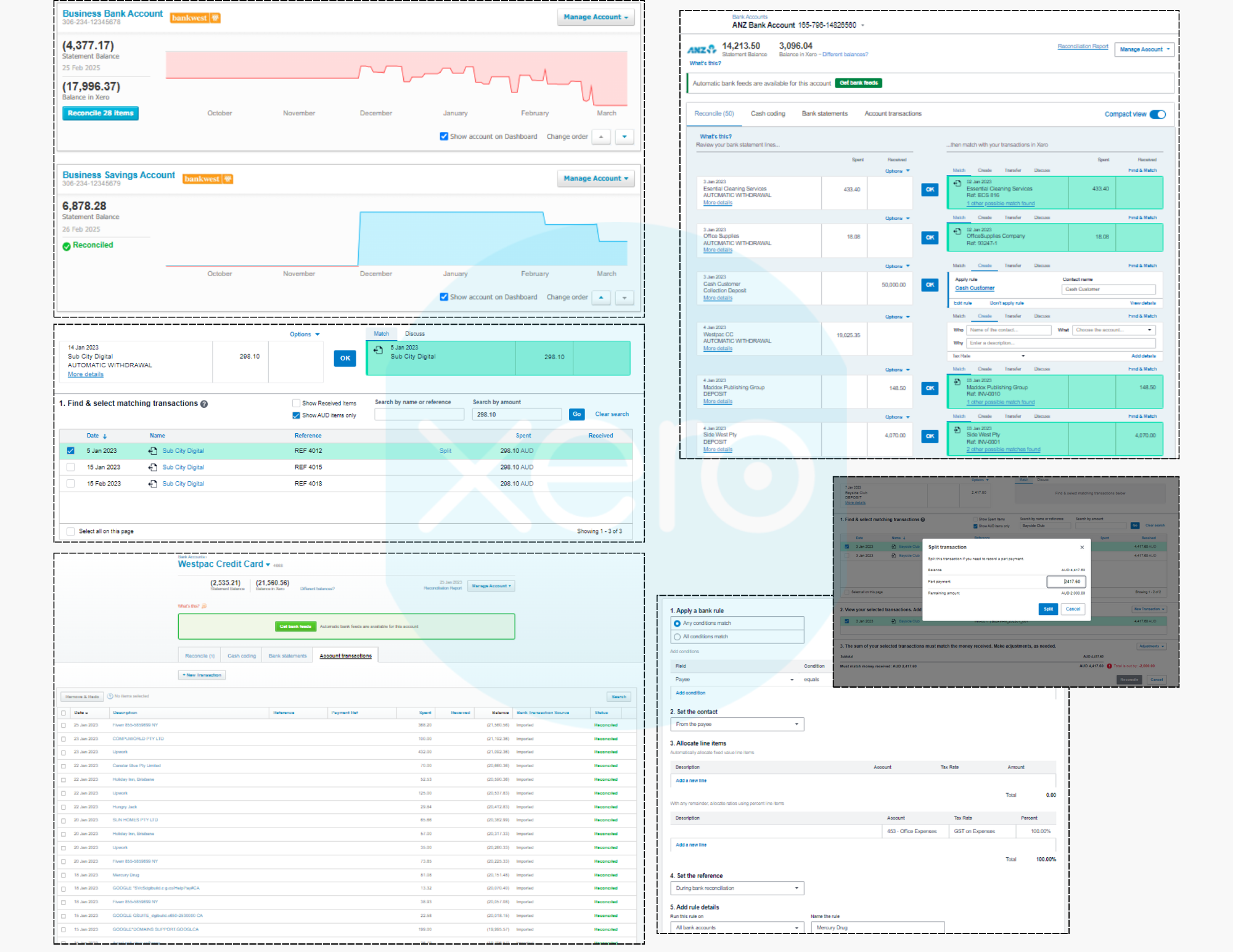Image resolution: width=1233 pixels, height=952 pixels.
Task: Check the Show Received Items checkbox
Action: click(x=297, y=404)
